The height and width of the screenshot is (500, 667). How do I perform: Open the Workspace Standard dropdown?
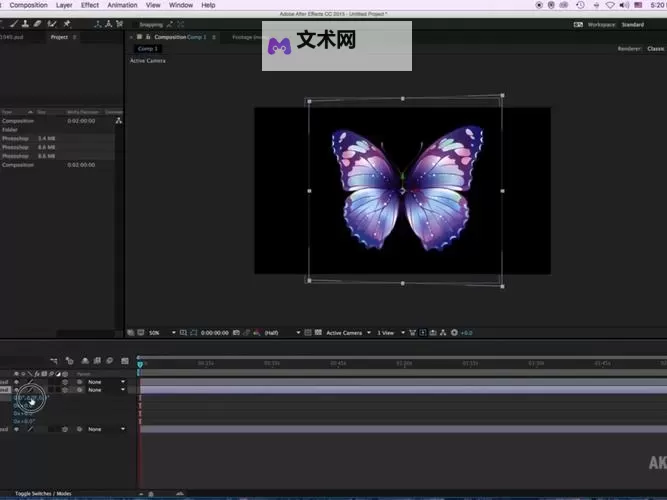(x=633, y=25)
